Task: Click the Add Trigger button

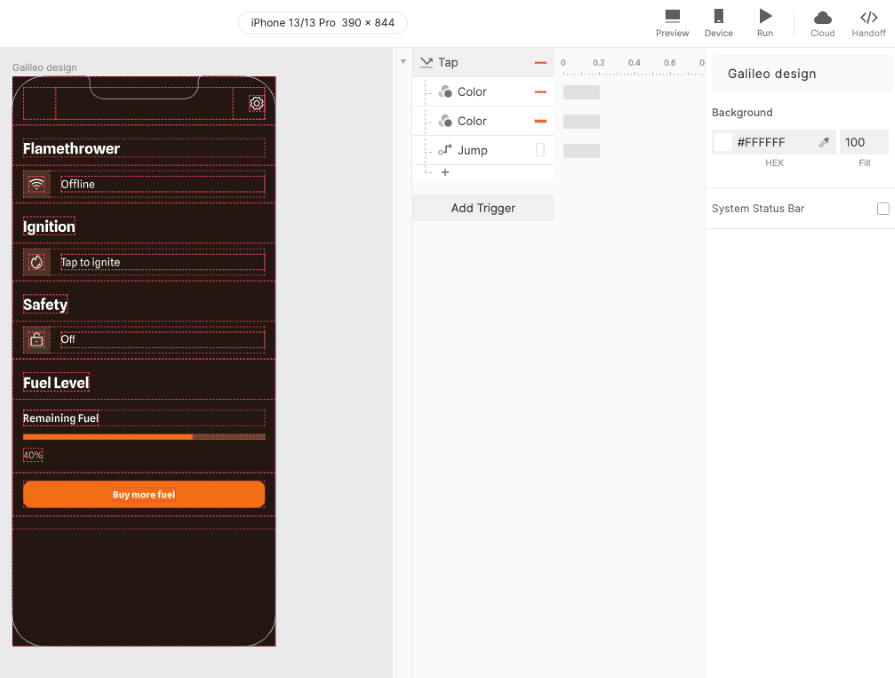Action: coord(483,208)
